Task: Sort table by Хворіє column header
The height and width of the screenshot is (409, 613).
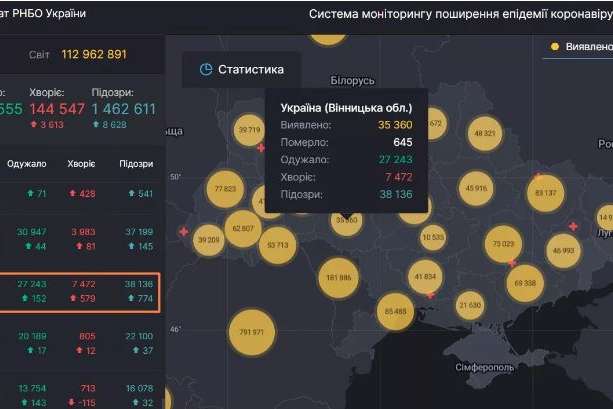Action: (x=81, y=163)
